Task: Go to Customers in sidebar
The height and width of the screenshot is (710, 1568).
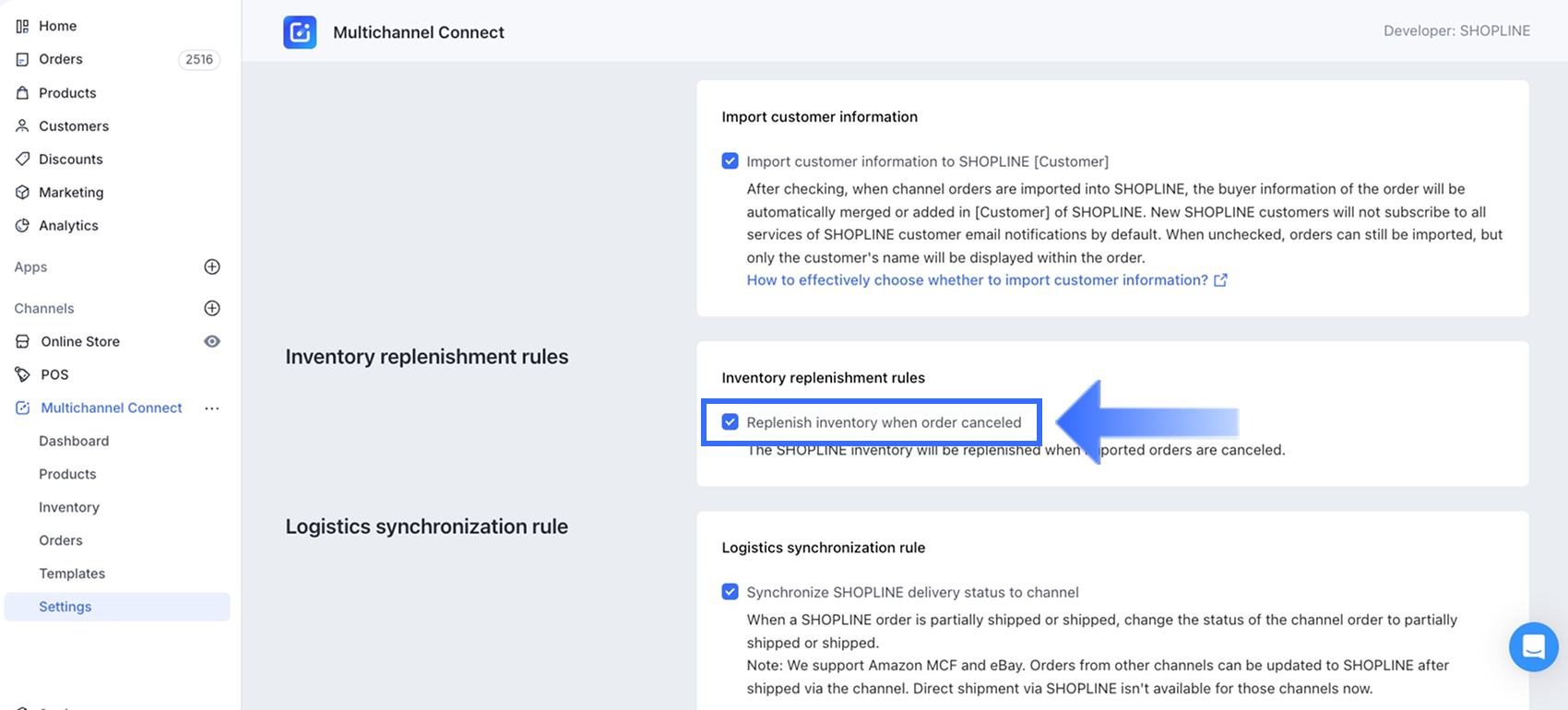Action: (x=74, y=125)
